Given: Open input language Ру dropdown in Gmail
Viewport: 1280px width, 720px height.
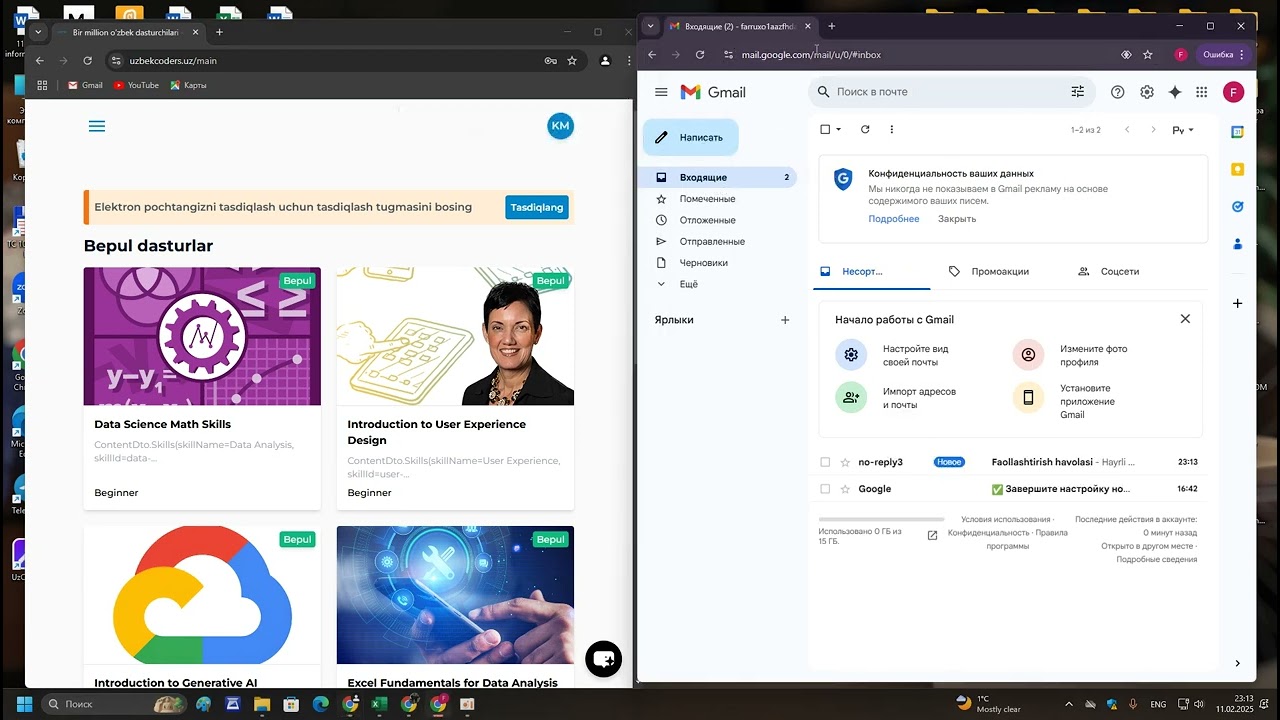Looking at the screenshot, I should (x=1183, y=130).
